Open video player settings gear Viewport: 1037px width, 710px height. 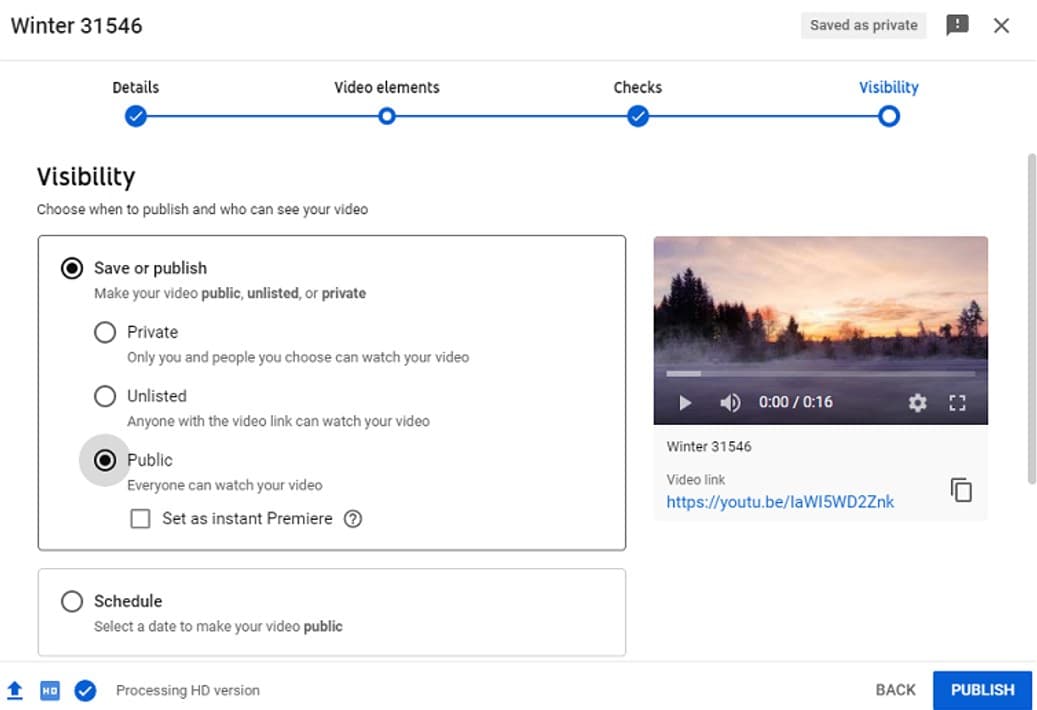coord(917,403)
